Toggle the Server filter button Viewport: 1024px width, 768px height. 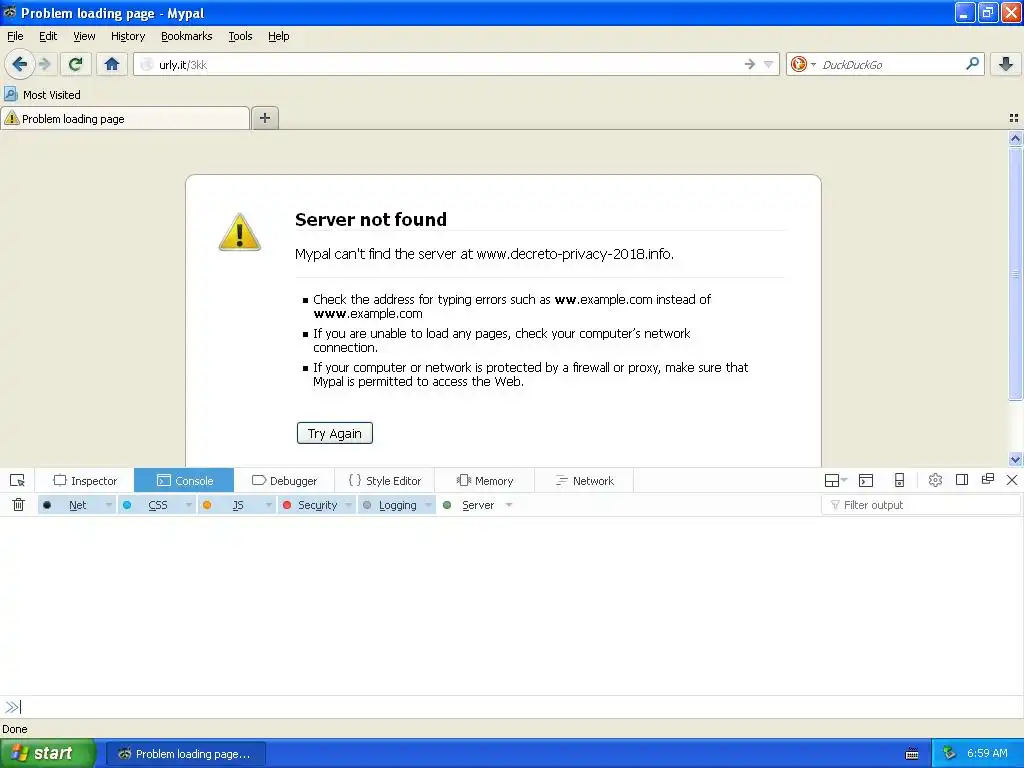[x=470, y=505]
